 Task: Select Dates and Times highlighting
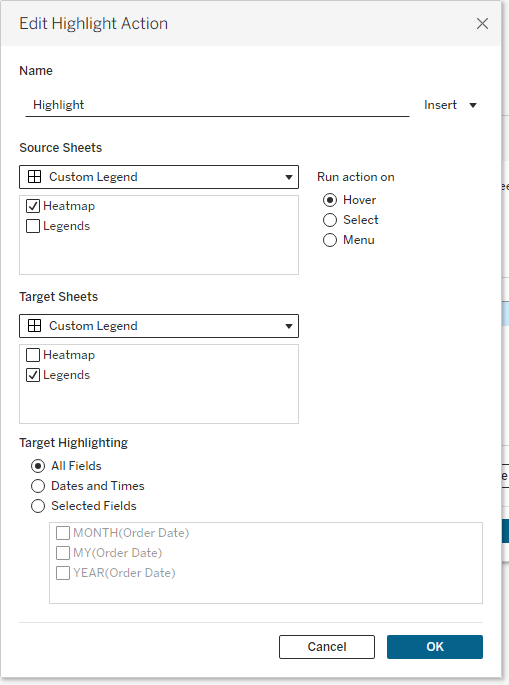coord(38,486)
